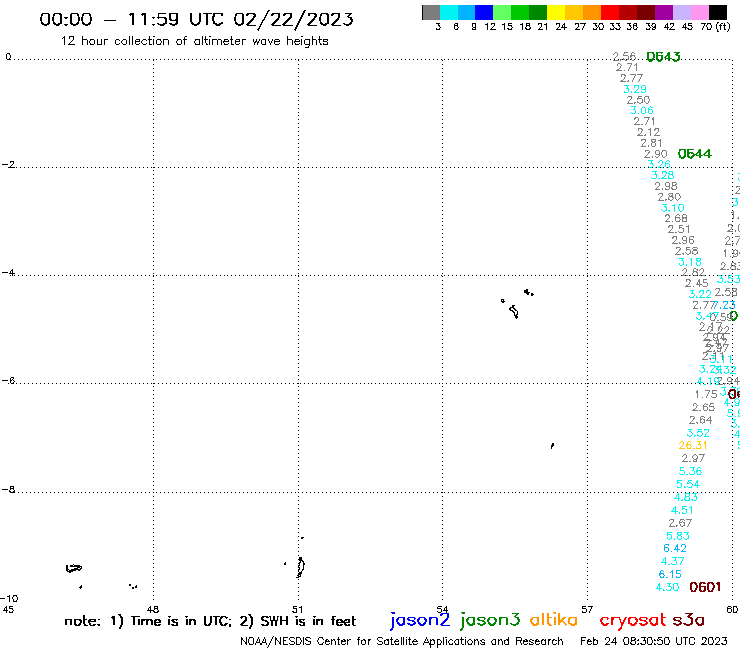Click the blue wave height value 6.42
740x650 pixels.
tap(675, 549)
